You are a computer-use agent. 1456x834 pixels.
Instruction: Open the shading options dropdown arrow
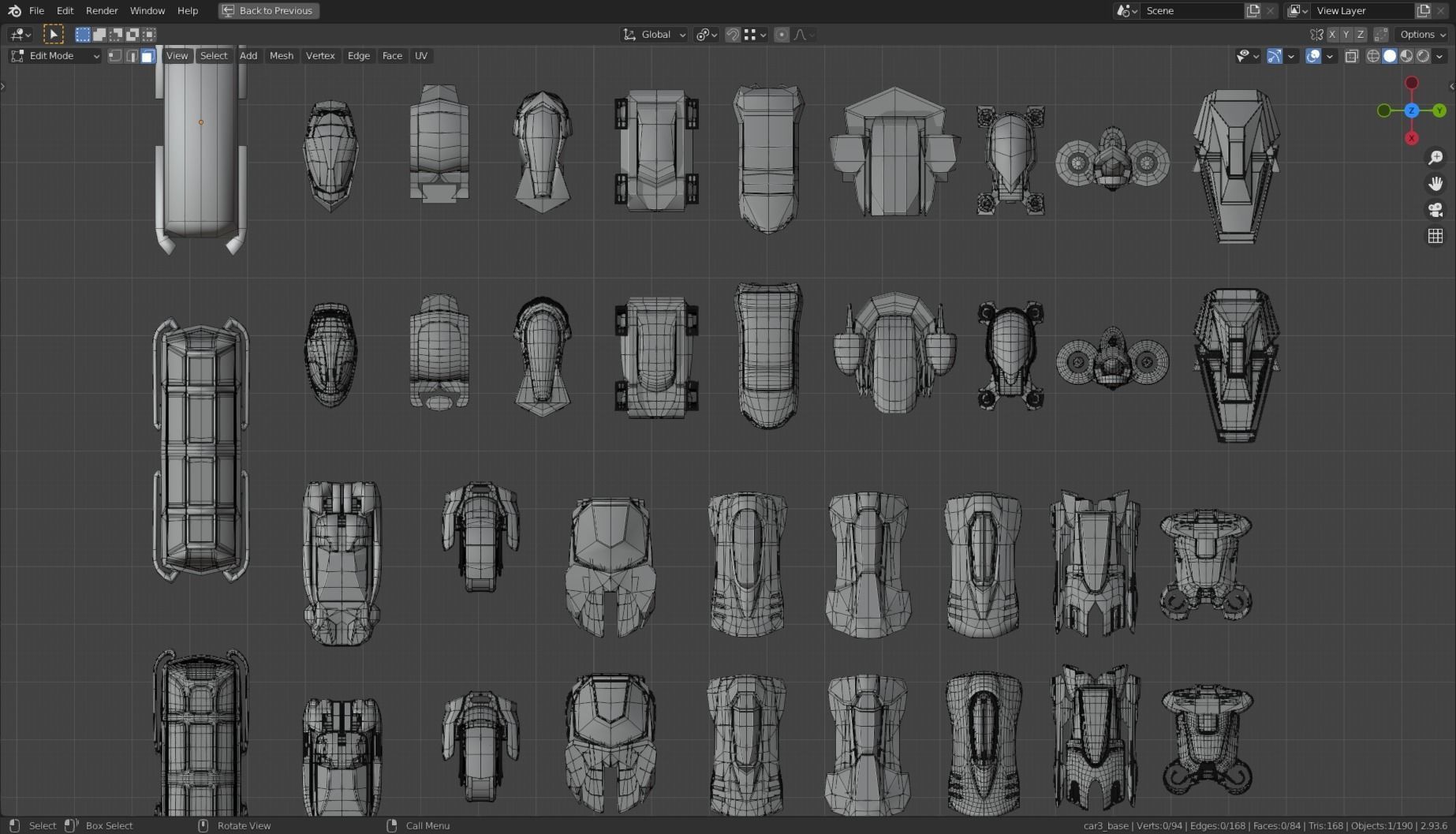[x=1440, y=56]
